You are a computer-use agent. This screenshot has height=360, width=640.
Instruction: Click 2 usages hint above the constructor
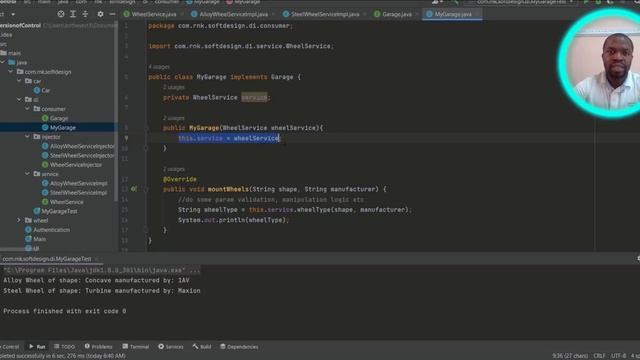(x=173, y=118)
